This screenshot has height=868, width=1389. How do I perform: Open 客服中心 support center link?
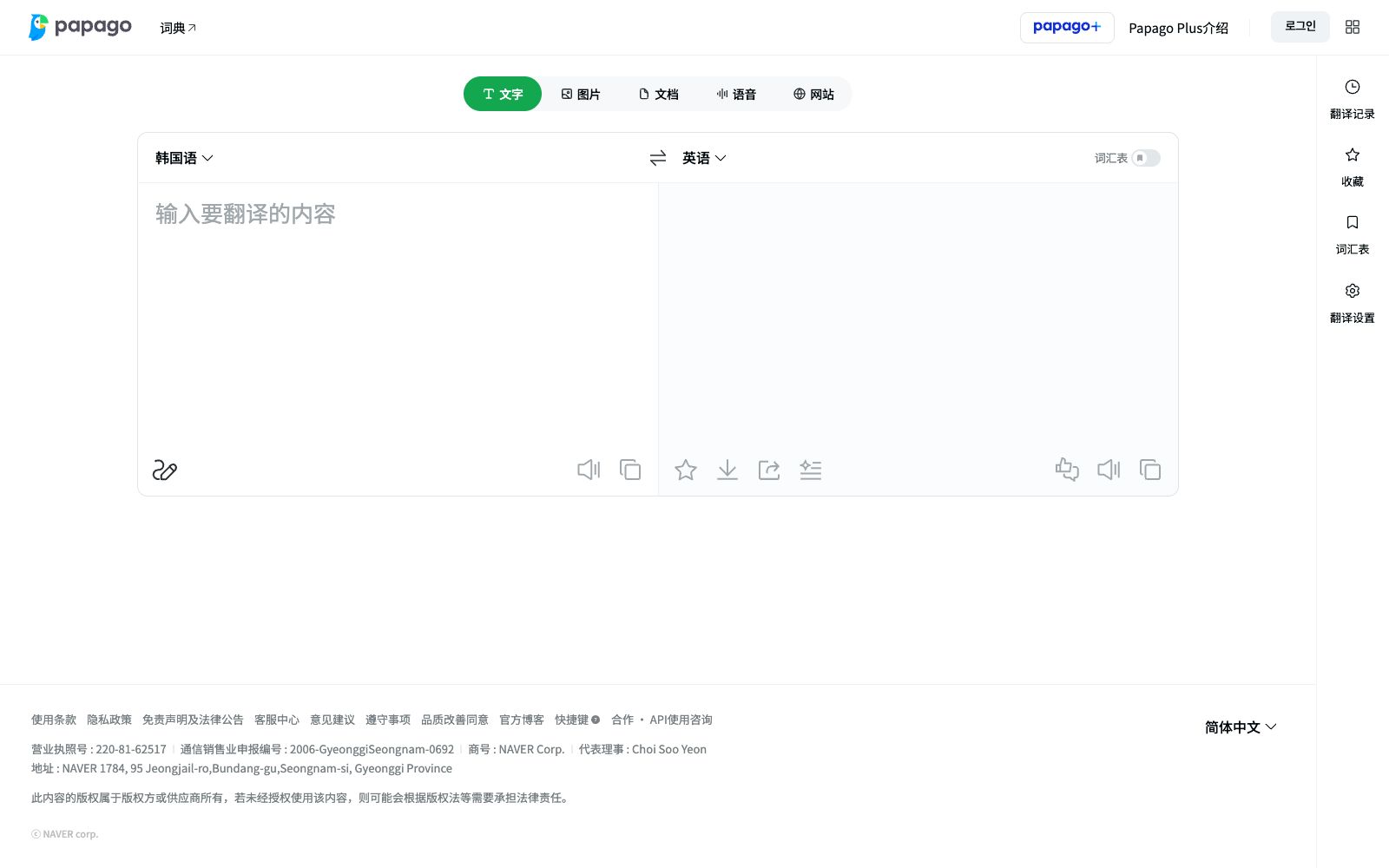[x=277, y=720]
